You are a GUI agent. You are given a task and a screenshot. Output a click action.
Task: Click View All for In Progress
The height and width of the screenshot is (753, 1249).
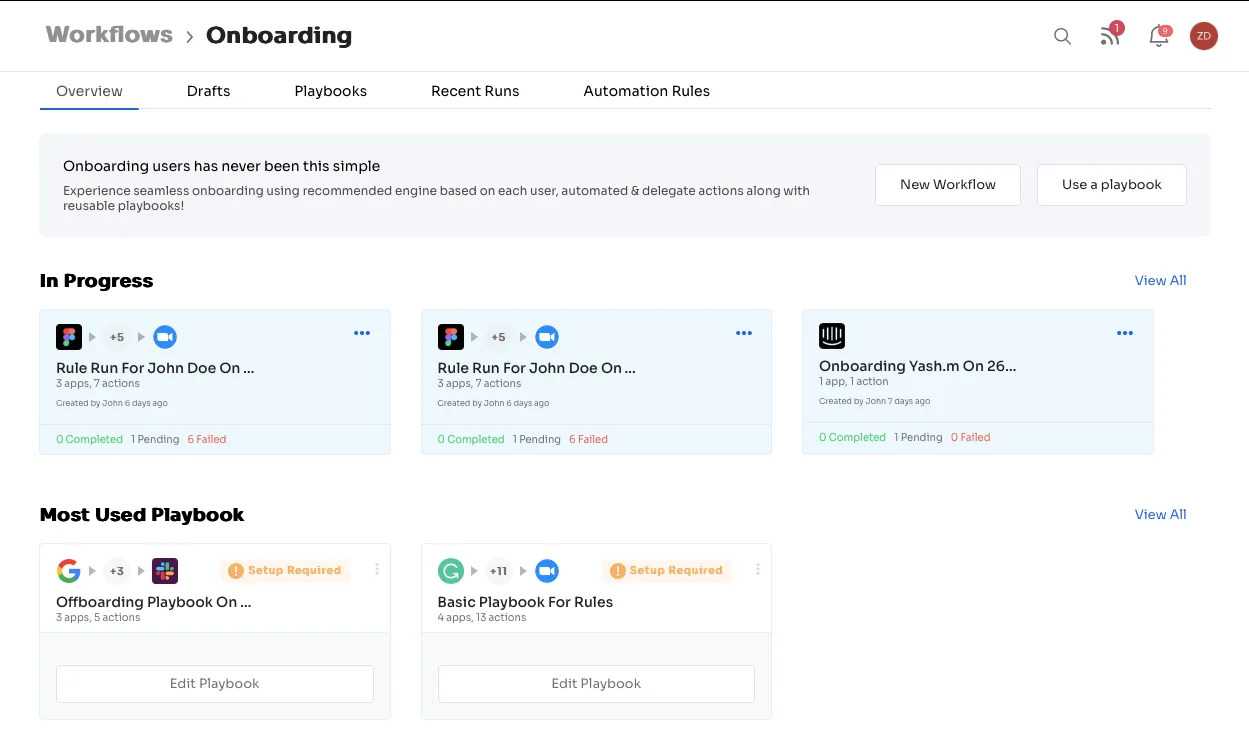[x=1160, y=280]
